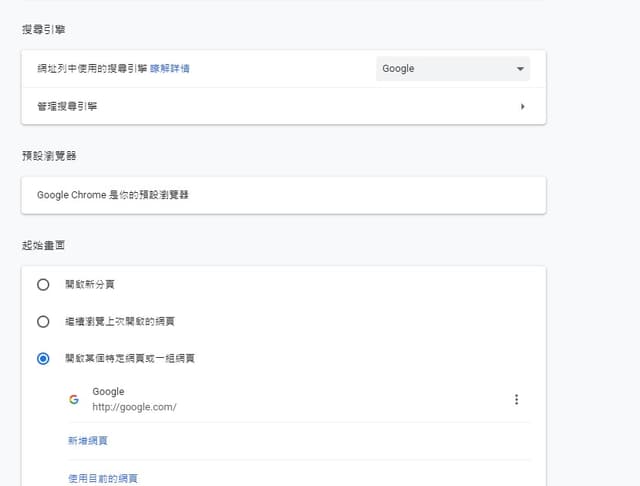Viewport: 640px width, 486px height.
Task: Click the Google favicon in startup pages
Action: coord(74,399)
